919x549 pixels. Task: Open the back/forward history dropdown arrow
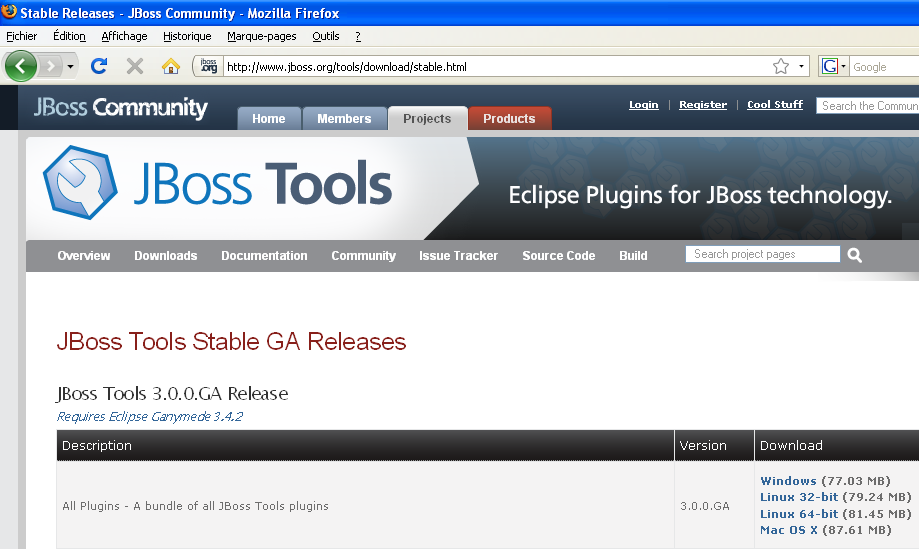pos(70,67)
